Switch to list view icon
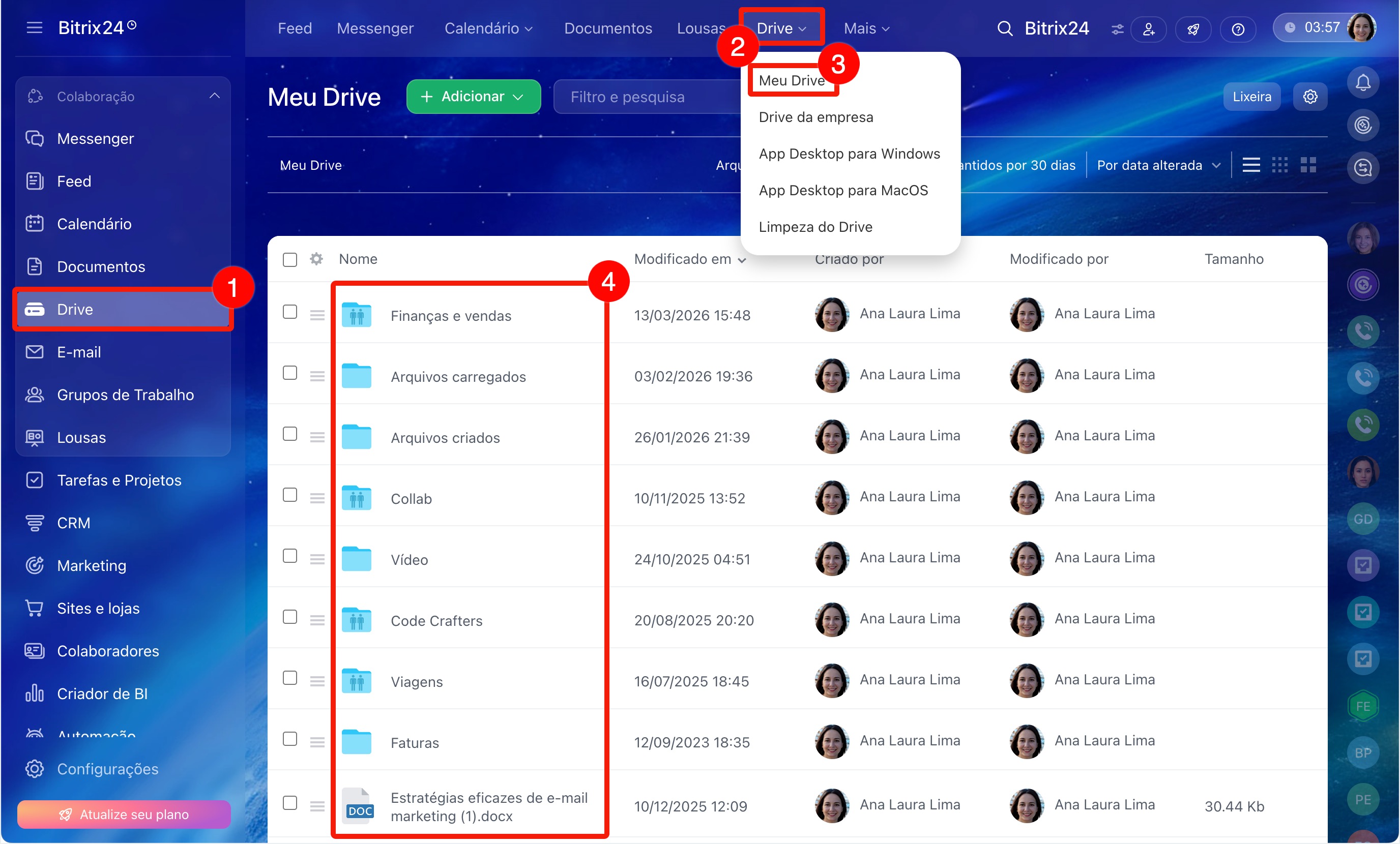This screenshot has height=844, width=1400. click(1250, 165)
